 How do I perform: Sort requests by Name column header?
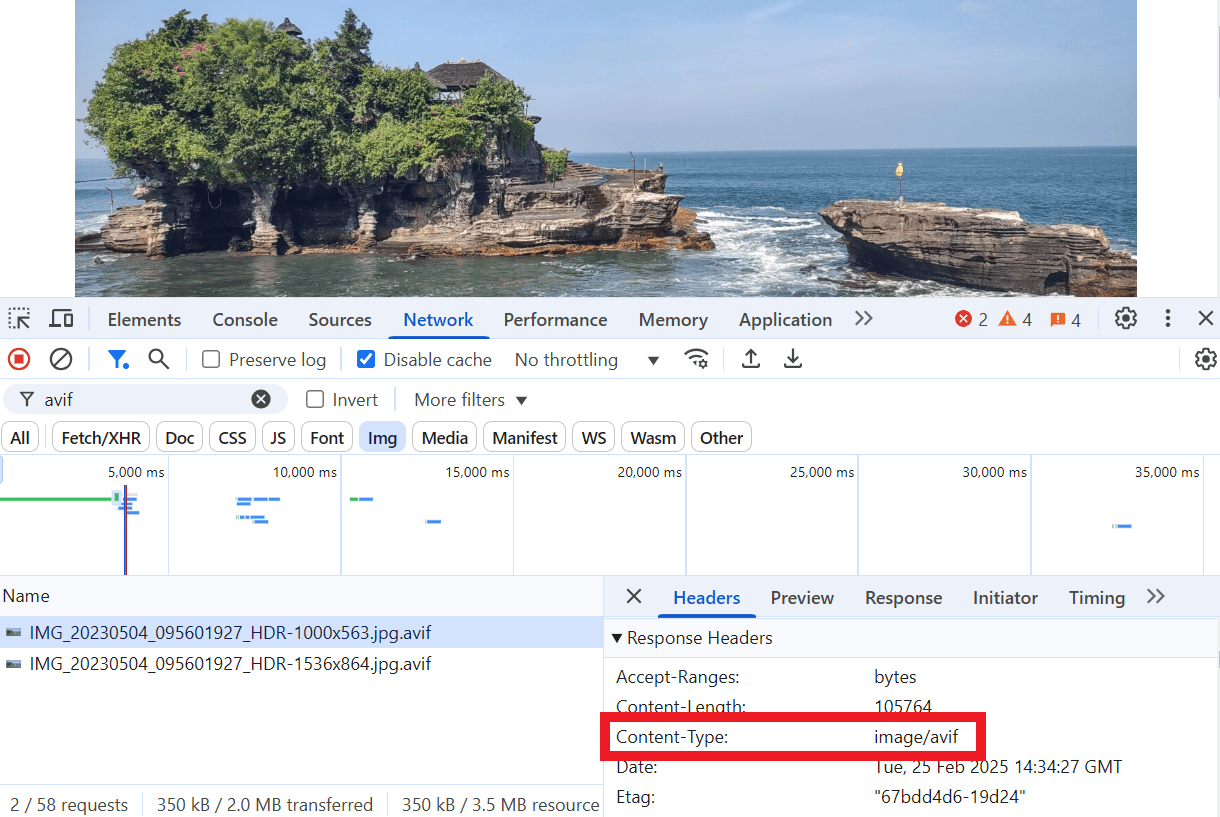click(301, 596)
